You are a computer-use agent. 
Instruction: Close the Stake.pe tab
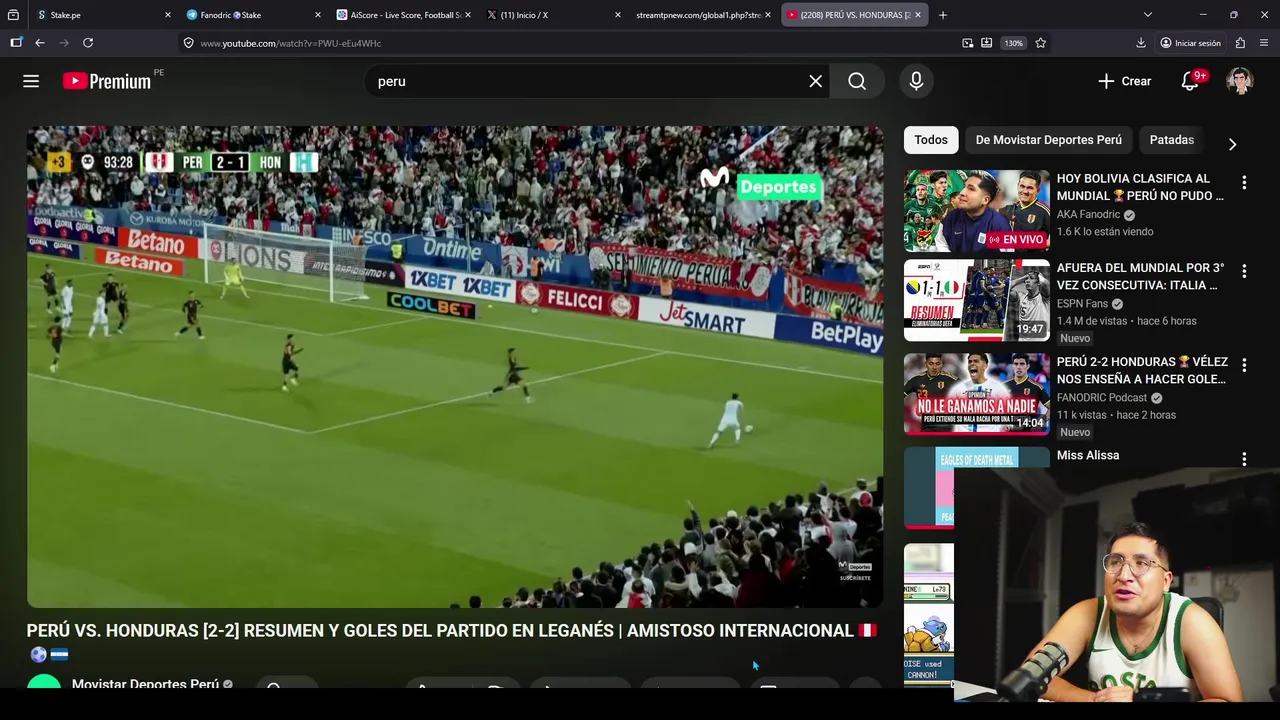point(168,15)
